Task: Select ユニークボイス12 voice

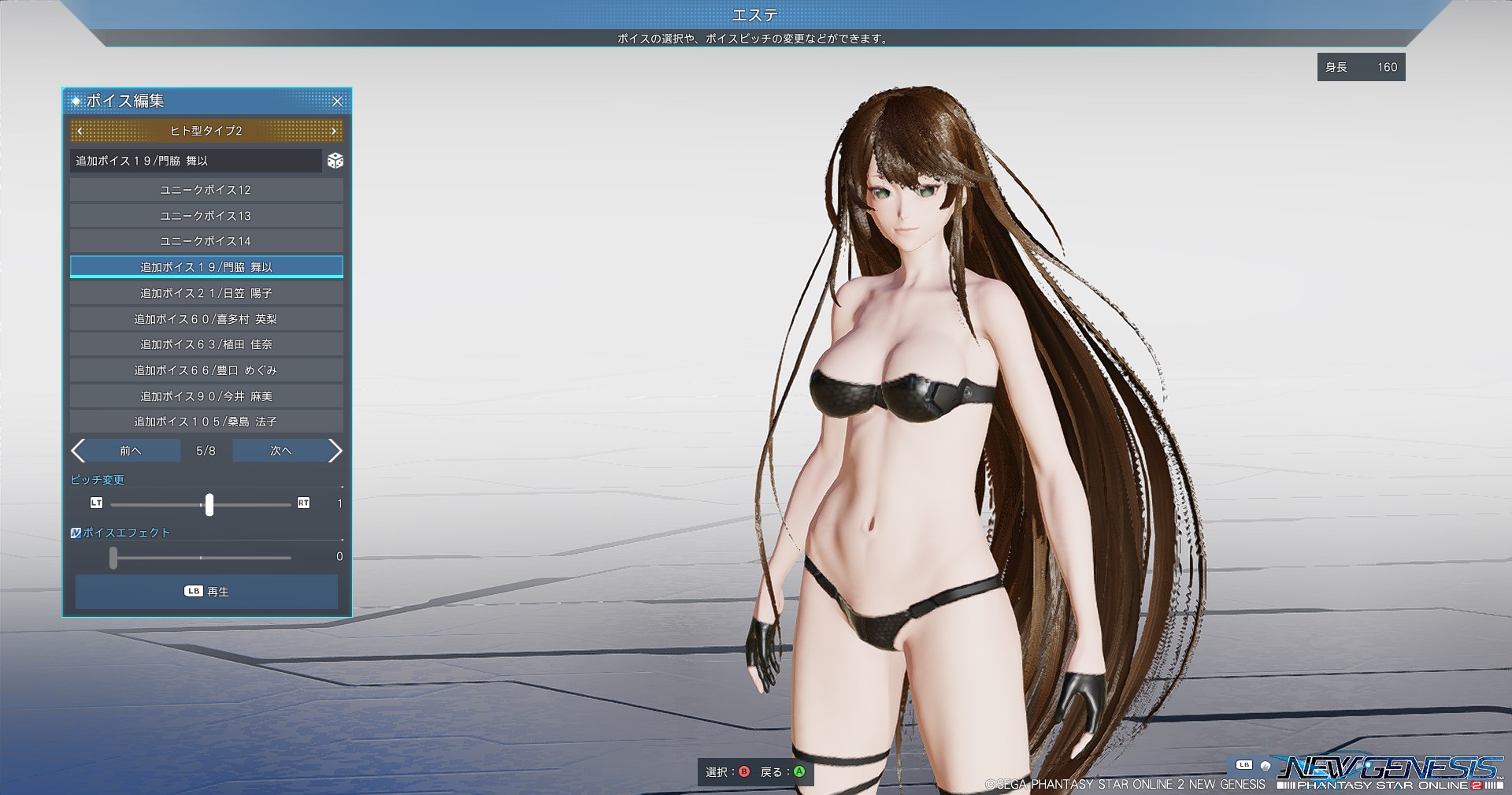Action: (x=206, y=190)
